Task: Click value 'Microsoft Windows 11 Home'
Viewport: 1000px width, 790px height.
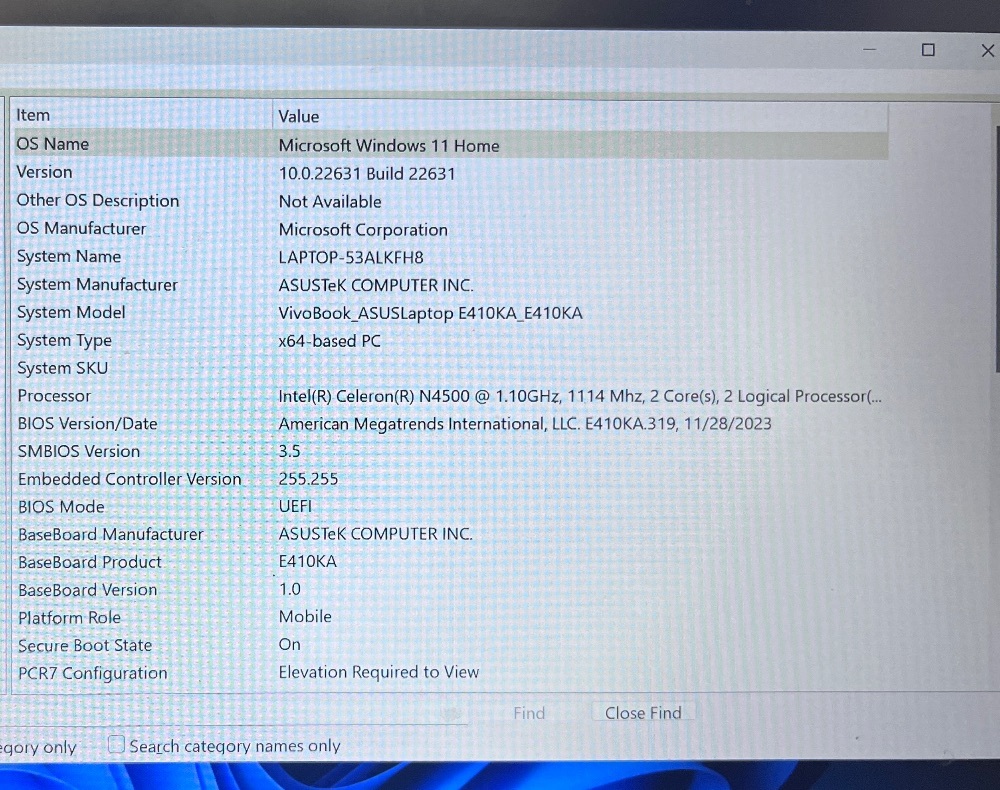Action: (389, 146)
